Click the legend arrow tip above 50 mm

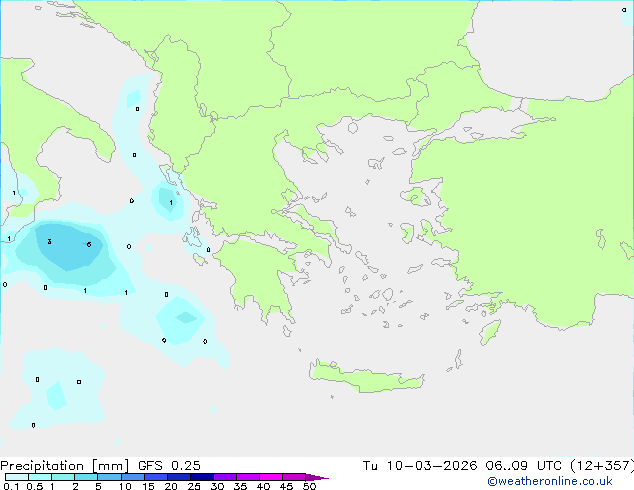[317, 477]
